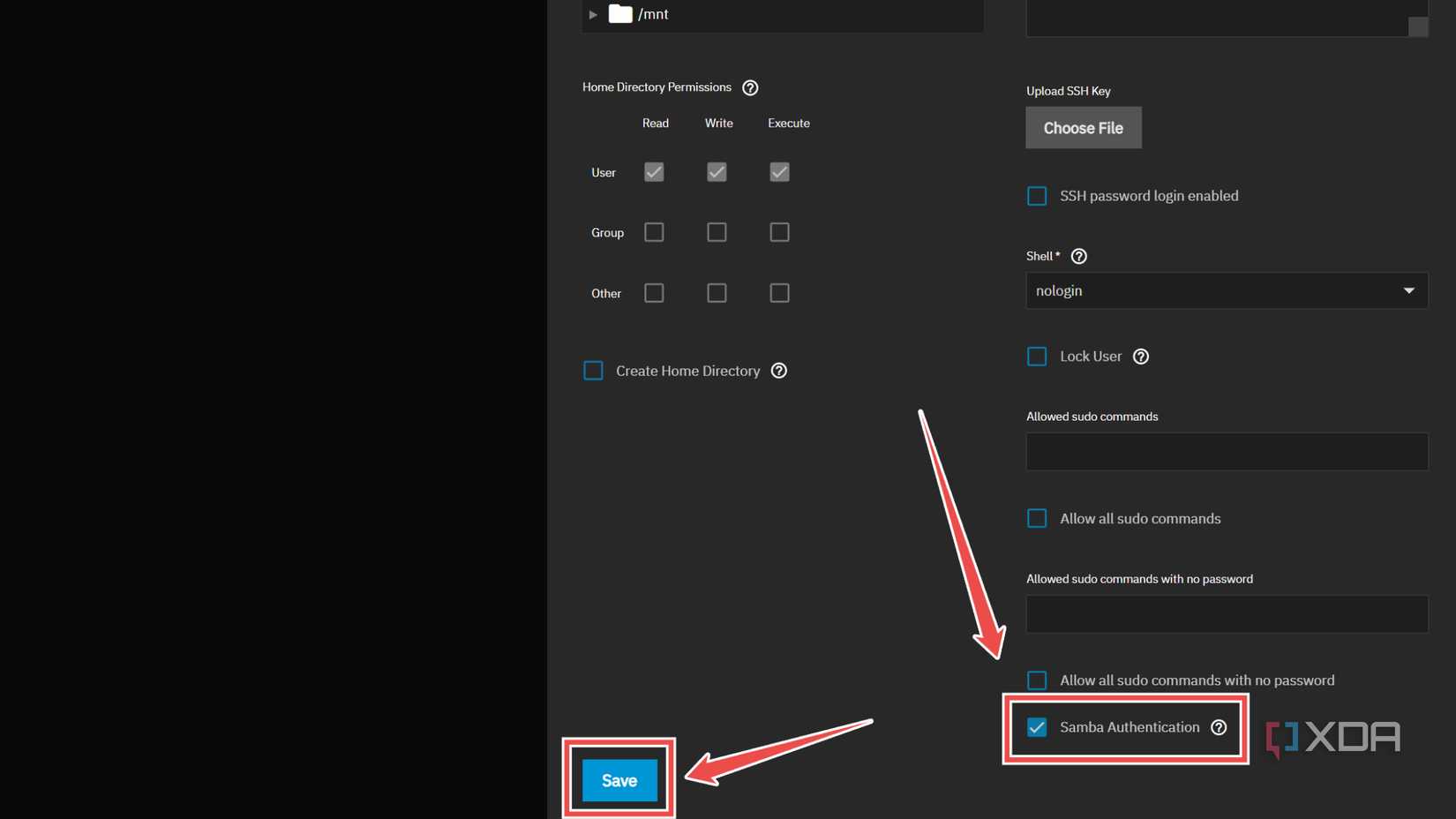The width and height of the screenshot is (1456, 819).
Task: Show help for Lock User
Action: coord(1141,357)
